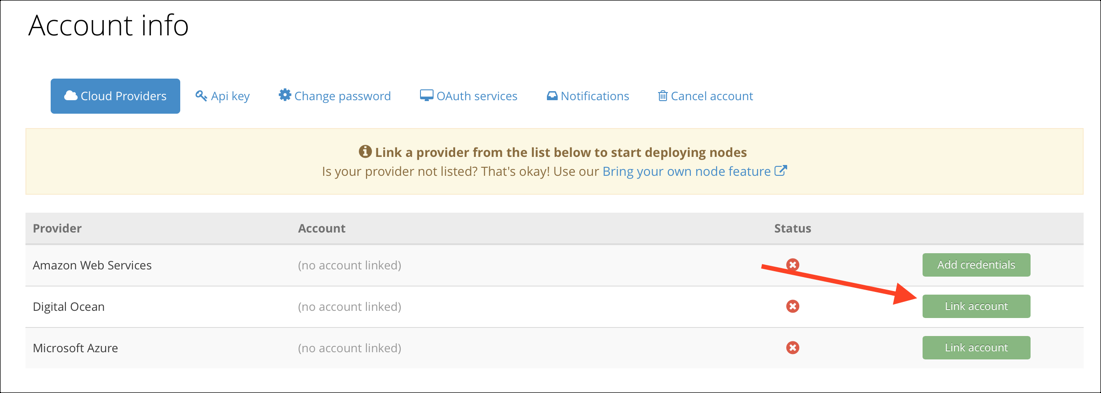Click the Status column header
Image resolution: width=1101 pixels, height=393 pixels.
pos(793,229)
